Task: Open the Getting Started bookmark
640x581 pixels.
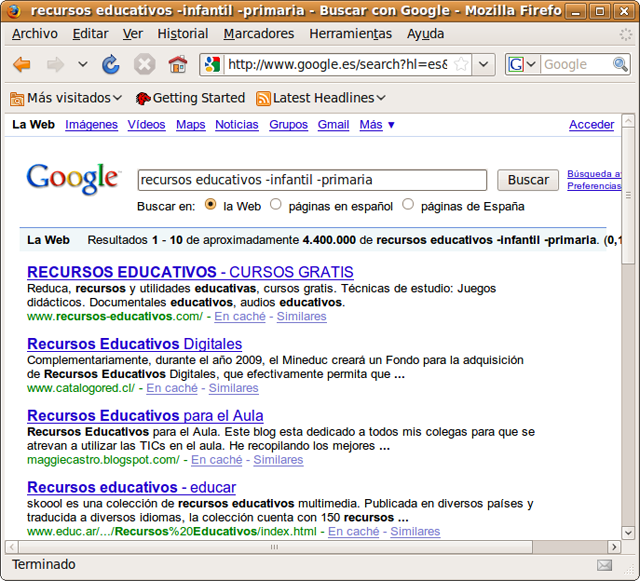Action: (x=190, y=98)
